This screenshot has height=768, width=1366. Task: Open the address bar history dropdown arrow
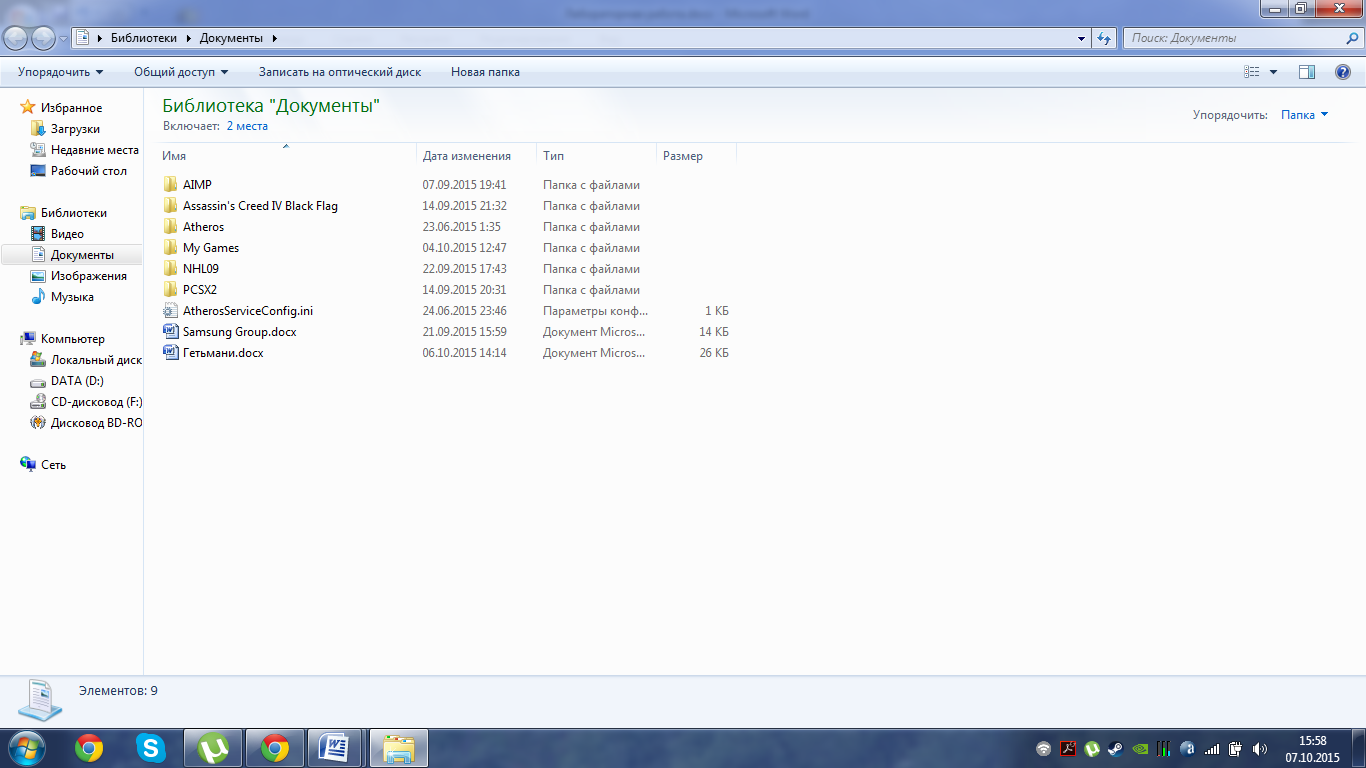click(1082, 39)
